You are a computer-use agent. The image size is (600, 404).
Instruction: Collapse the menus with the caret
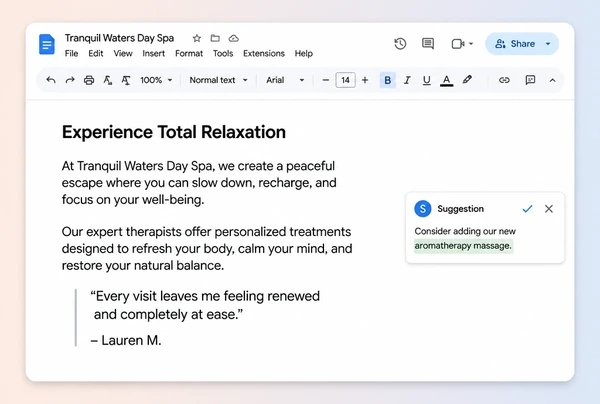pyautogui.click(x=553, y=80)
